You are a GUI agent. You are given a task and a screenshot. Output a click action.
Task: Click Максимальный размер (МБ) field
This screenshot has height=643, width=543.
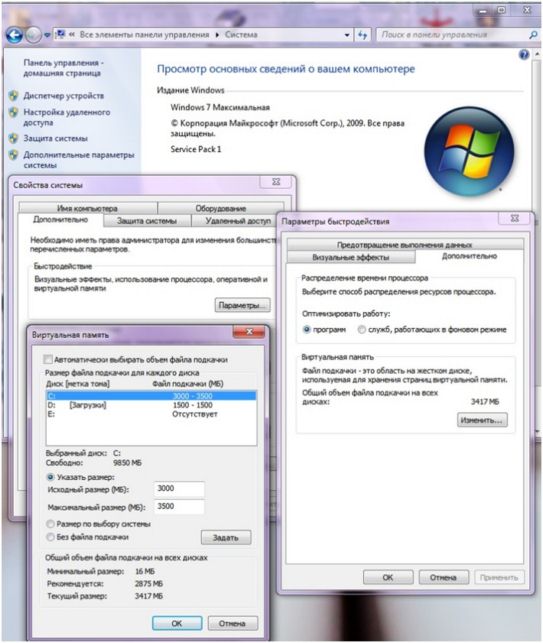point(179,507)
